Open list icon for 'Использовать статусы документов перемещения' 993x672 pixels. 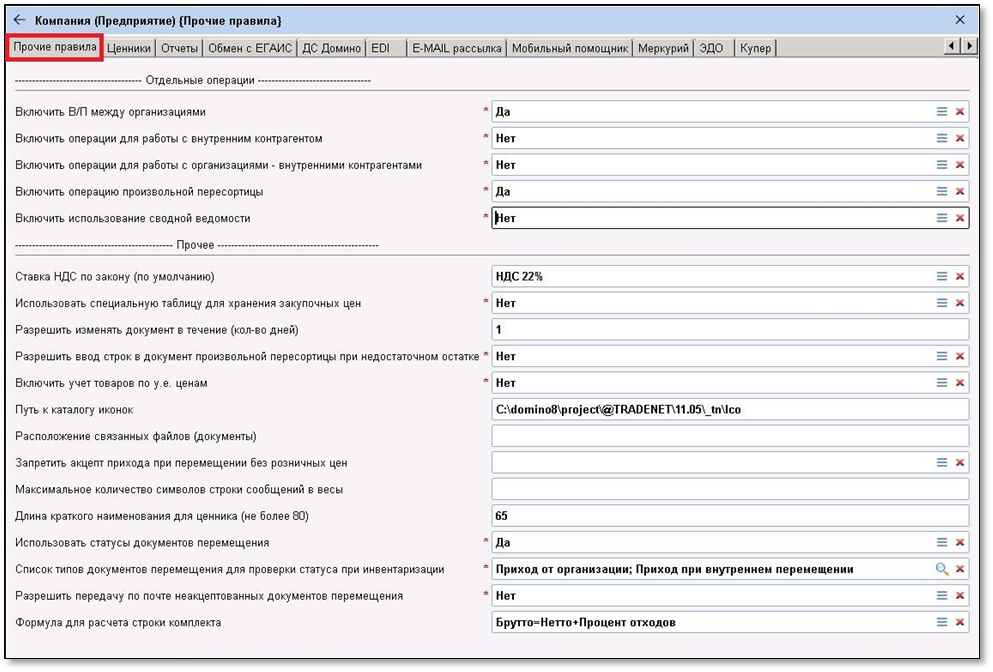pos(942,542)
